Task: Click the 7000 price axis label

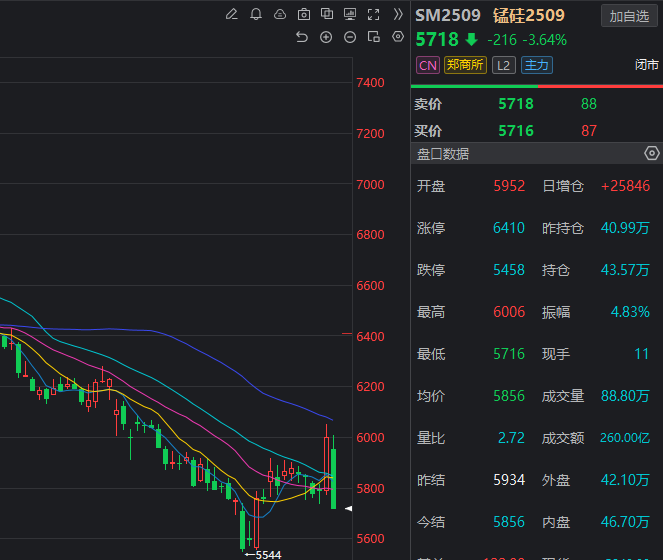Action: [x=370, y=185]
